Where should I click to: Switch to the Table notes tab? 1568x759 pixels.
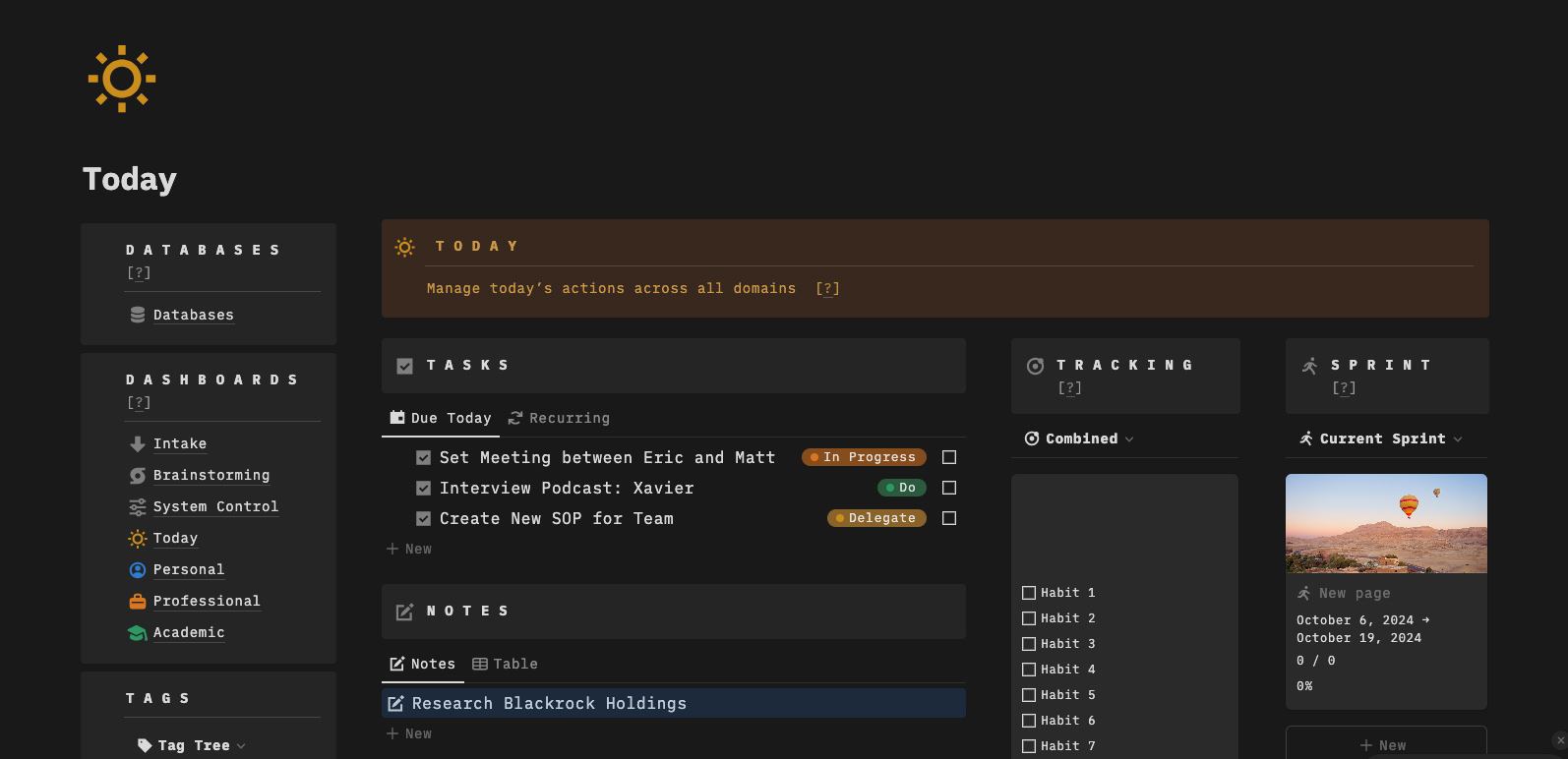point(505,664)
